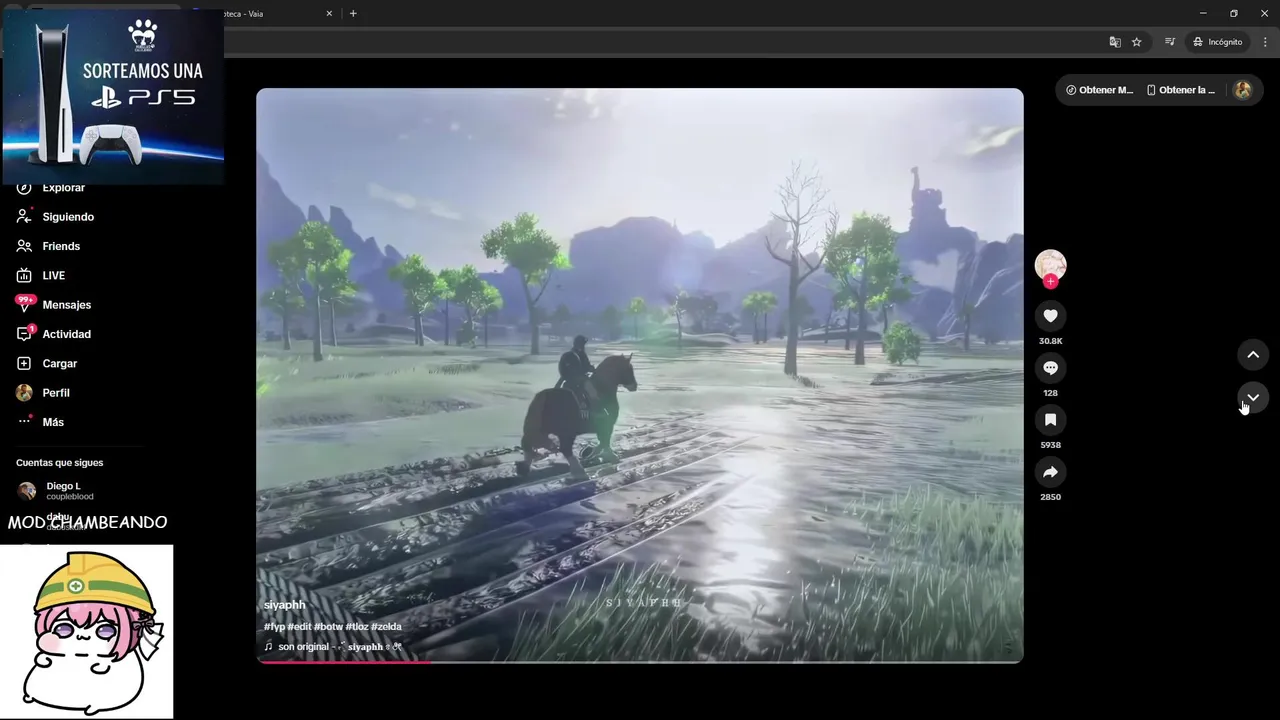Click the #edit hashtag
The image size is (1280, 720).
coord(299,627)
